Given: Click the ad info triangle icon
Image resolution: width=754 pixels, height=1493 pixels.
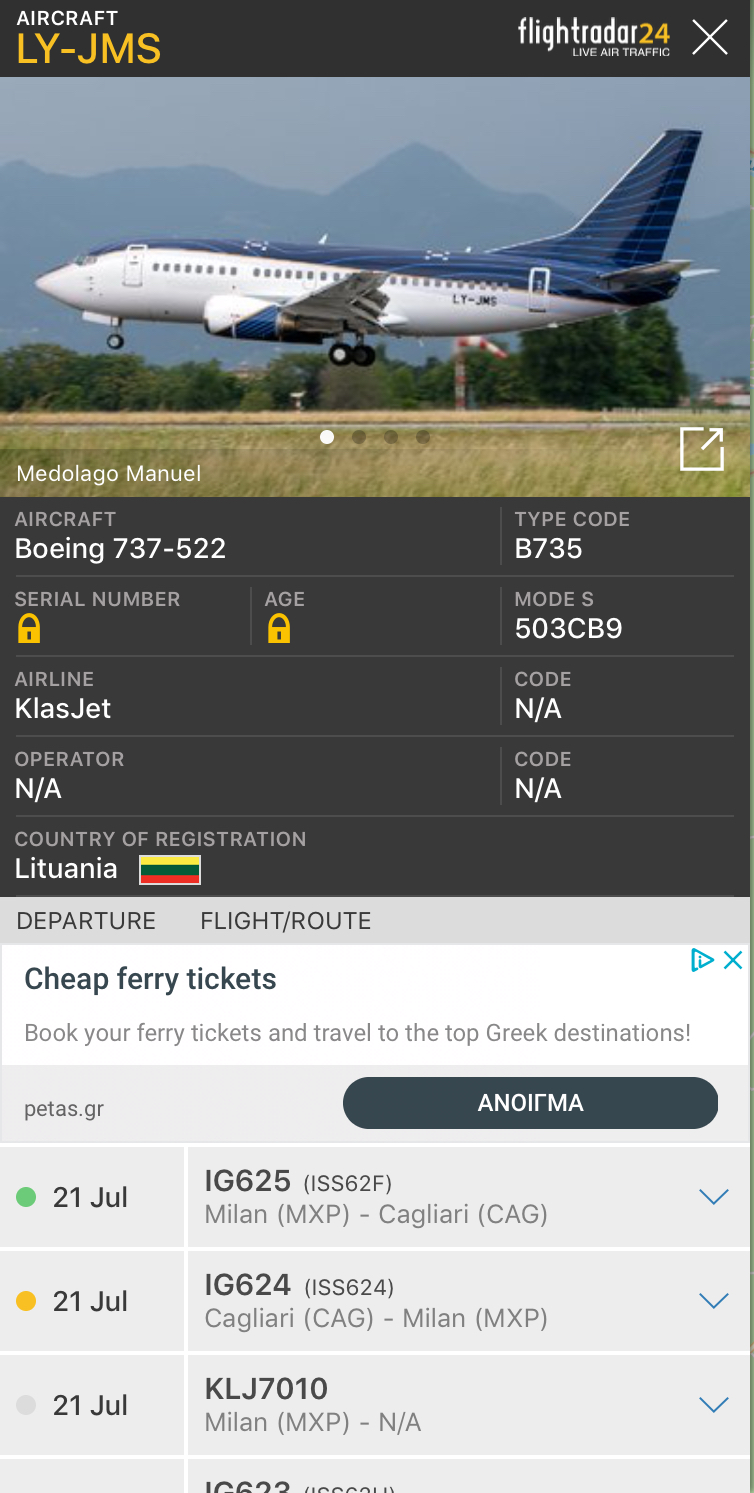Looking at the screenshot, I should [702, 960].
